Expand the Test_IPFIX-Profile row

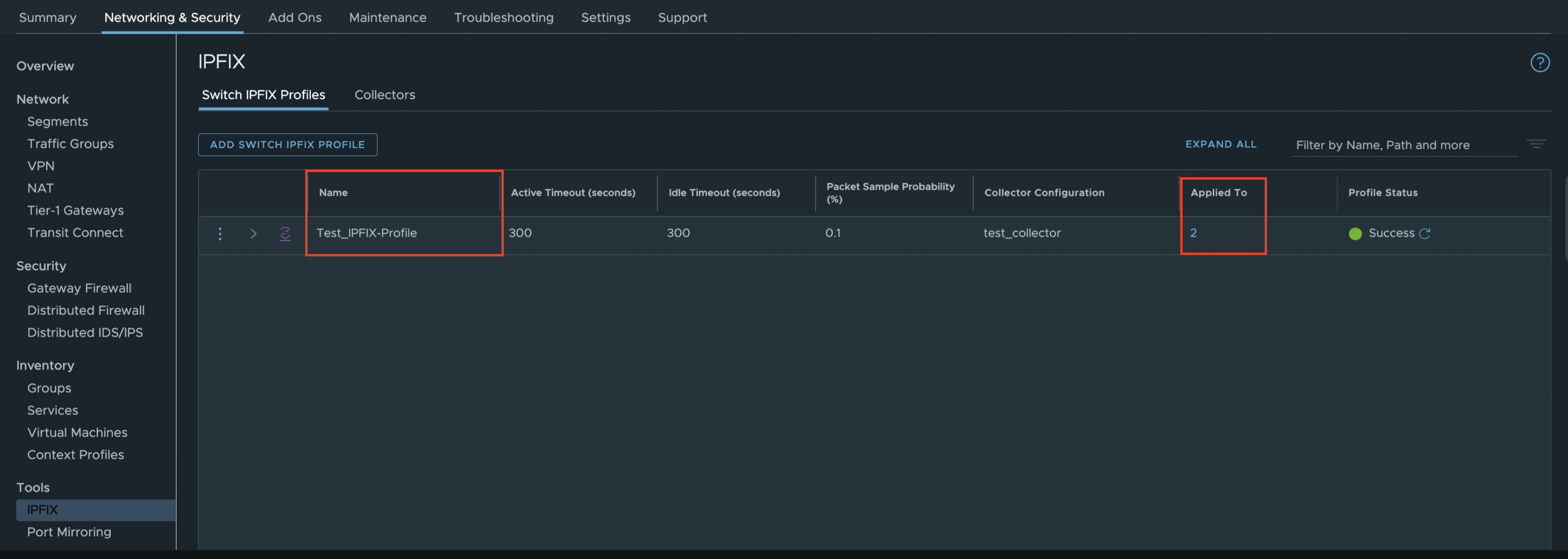pos(253,233)
